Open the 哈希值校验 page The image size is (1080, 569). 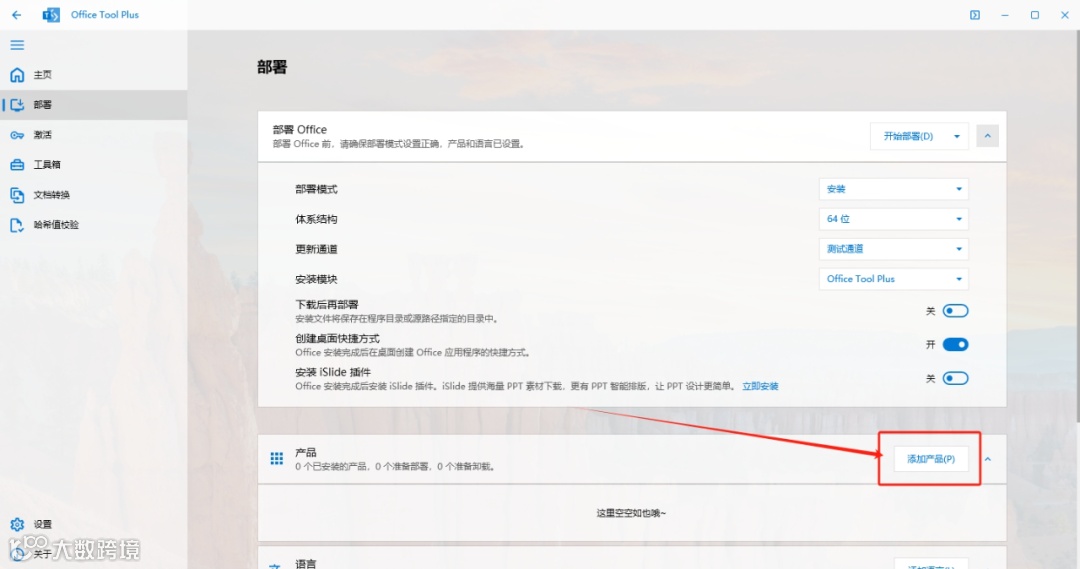tap(93, 225)
